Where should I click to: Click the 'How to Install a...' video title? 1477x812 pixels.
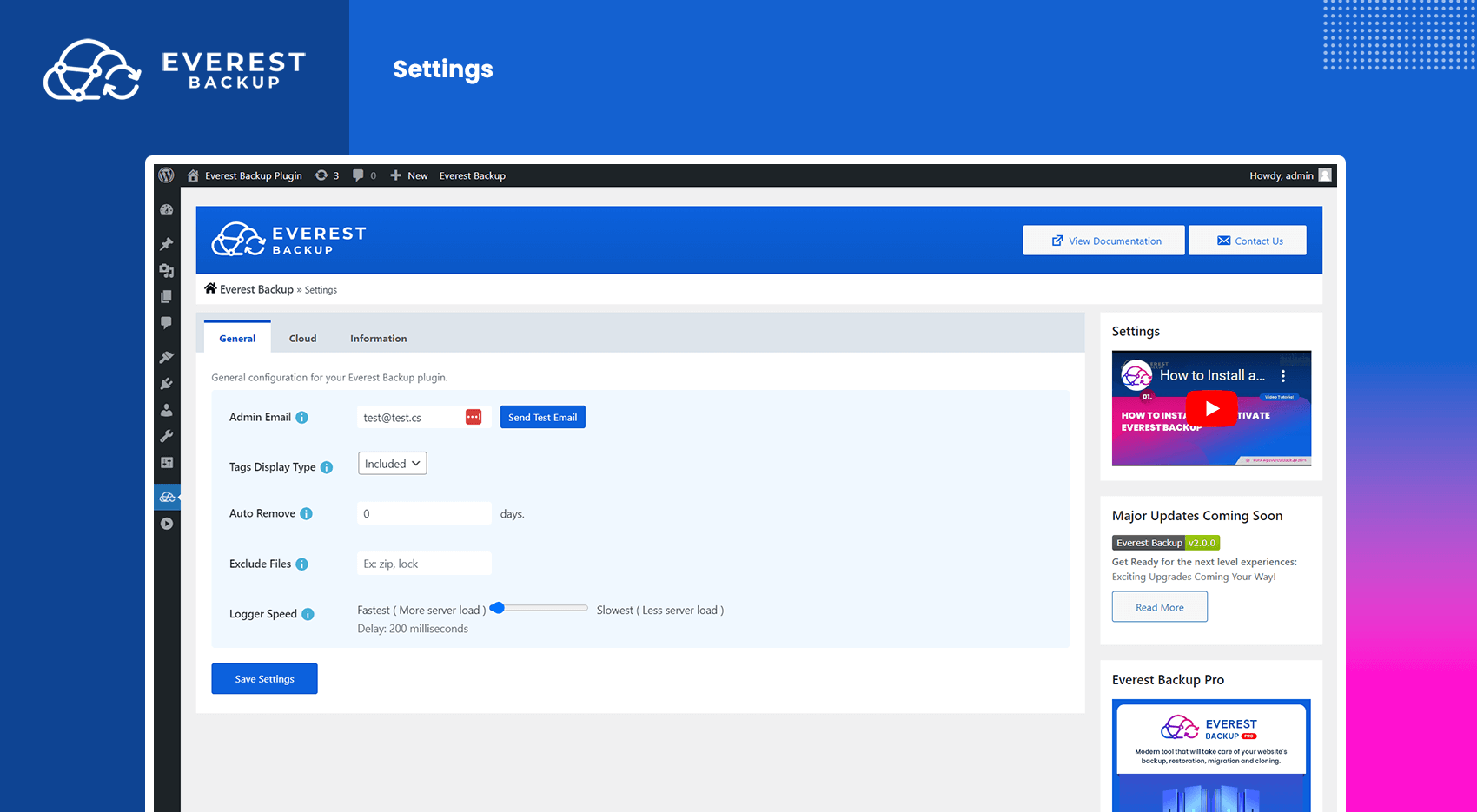(1212, 375)
